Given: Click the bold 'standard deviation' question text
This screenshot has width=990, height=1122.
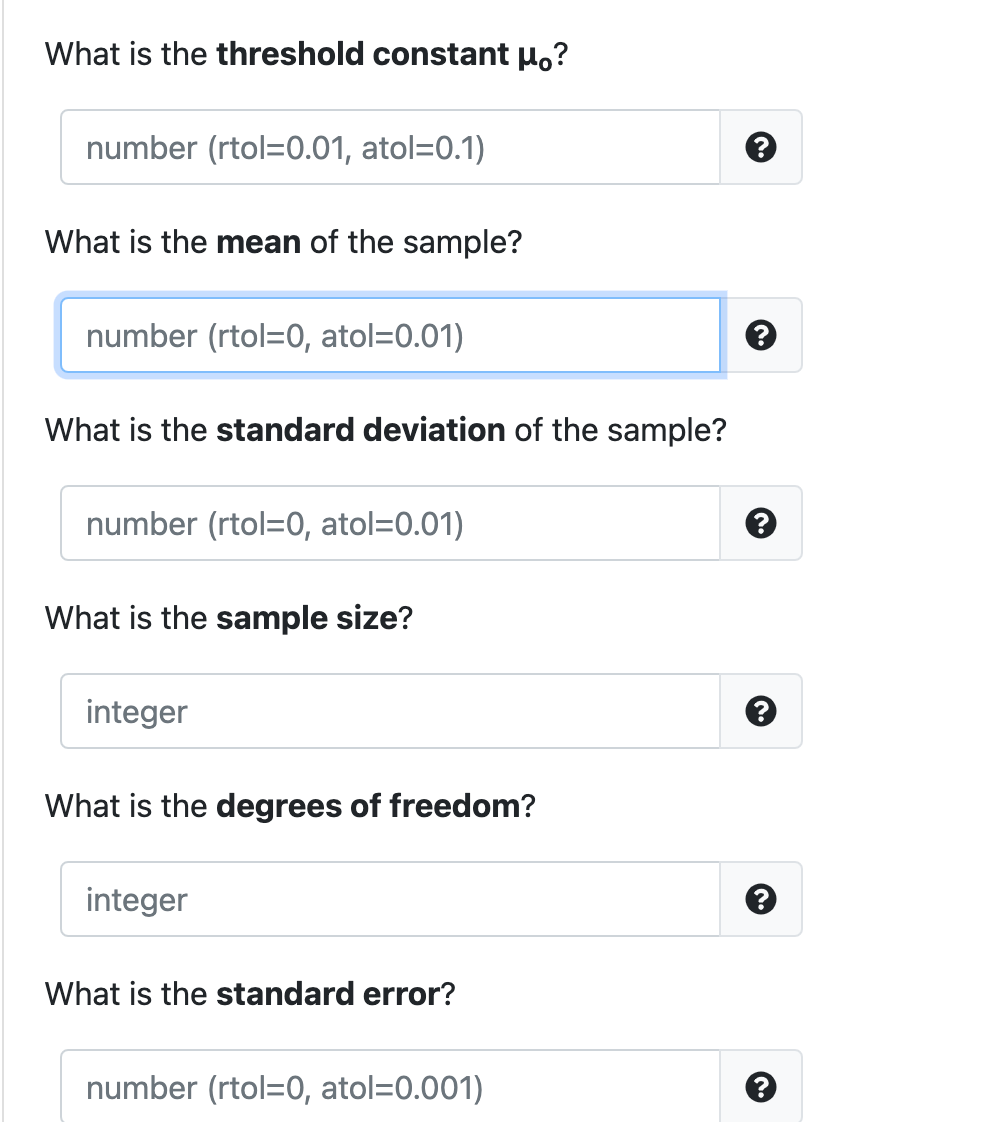Looking at the screenshot, I should point(361,430).
